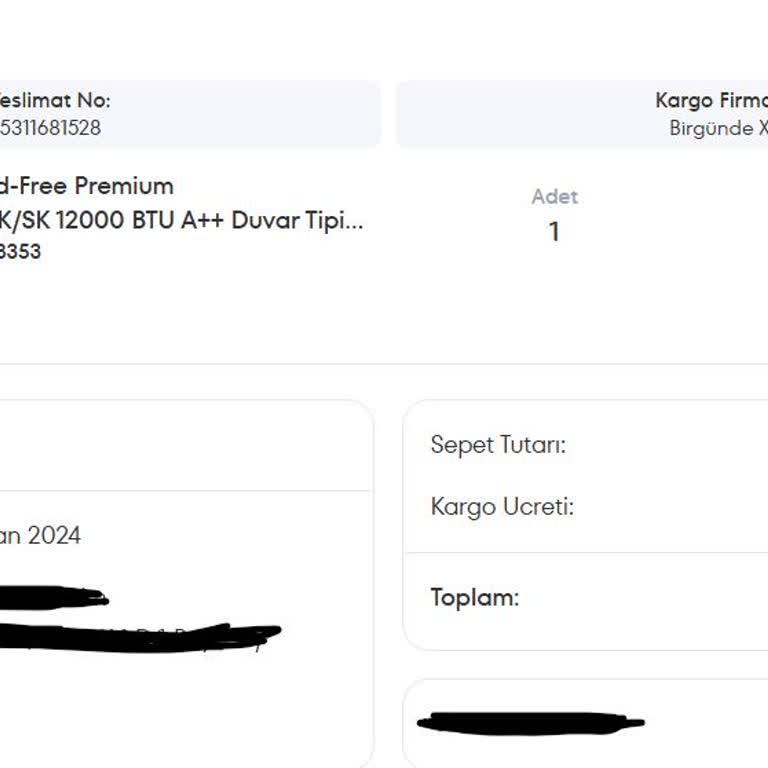Viewport: 768px width, 768px height.
Task: Click the bold "Toplam:" label
Action: click(475, 598)
